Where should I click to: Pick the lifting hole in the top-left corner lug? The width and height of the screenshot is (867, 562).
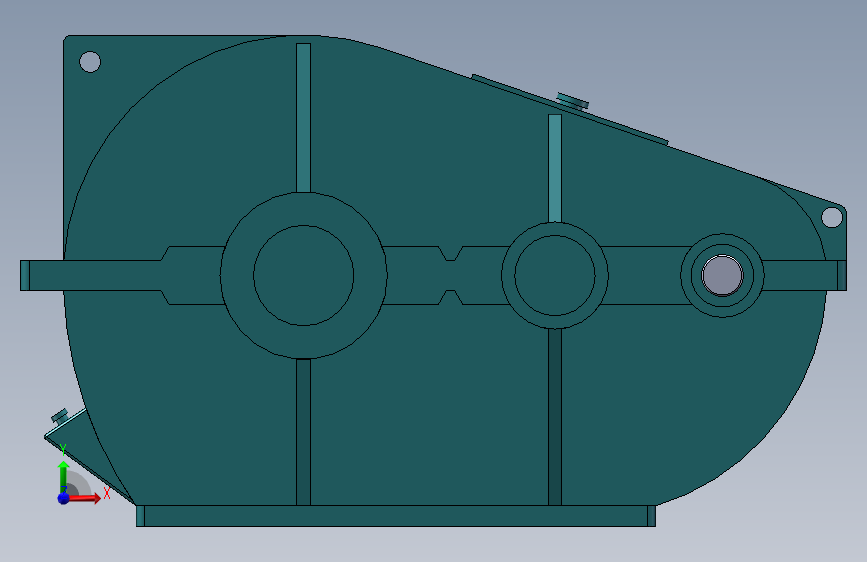tap(90, 61)
